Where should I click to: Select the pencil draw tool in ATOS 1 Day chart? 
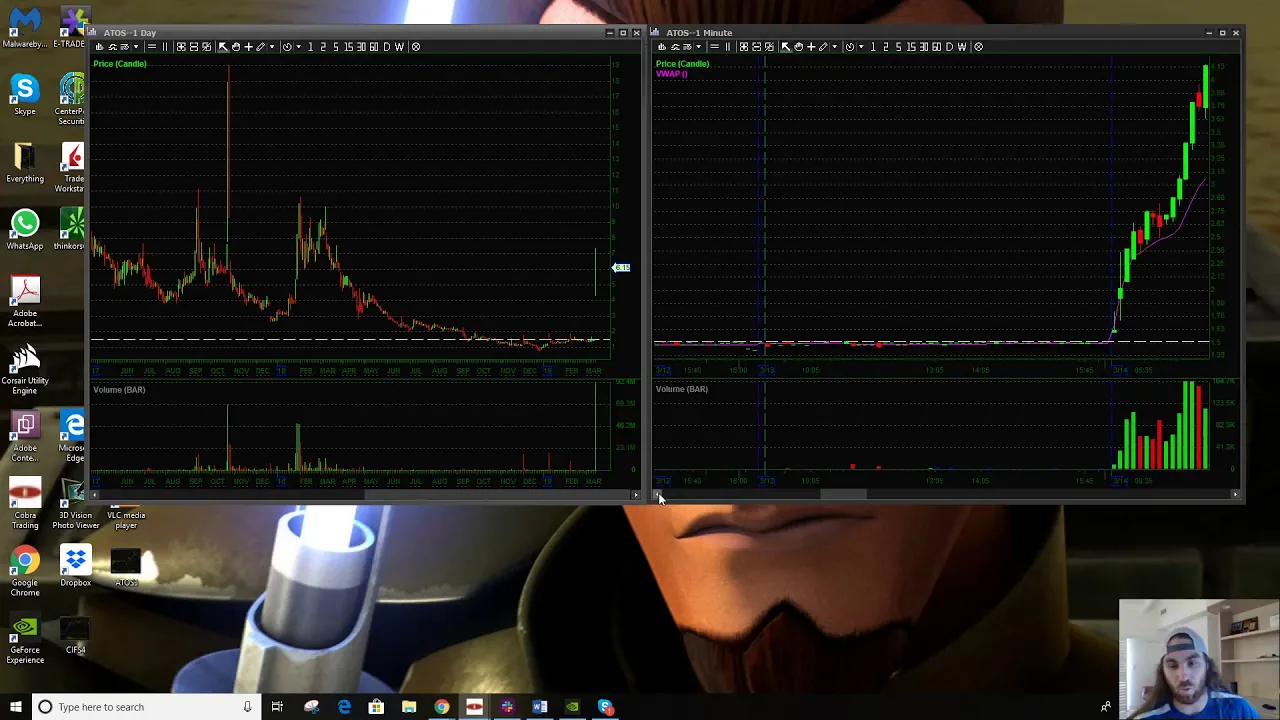tap(261, 46)
